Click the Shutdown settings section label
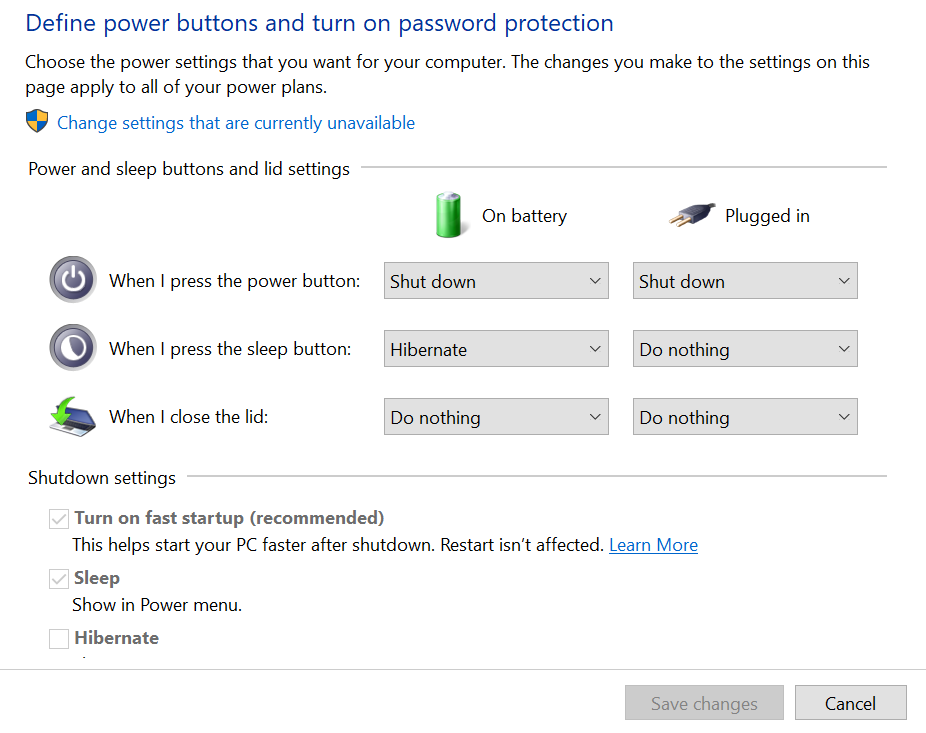 click(102, 477)
